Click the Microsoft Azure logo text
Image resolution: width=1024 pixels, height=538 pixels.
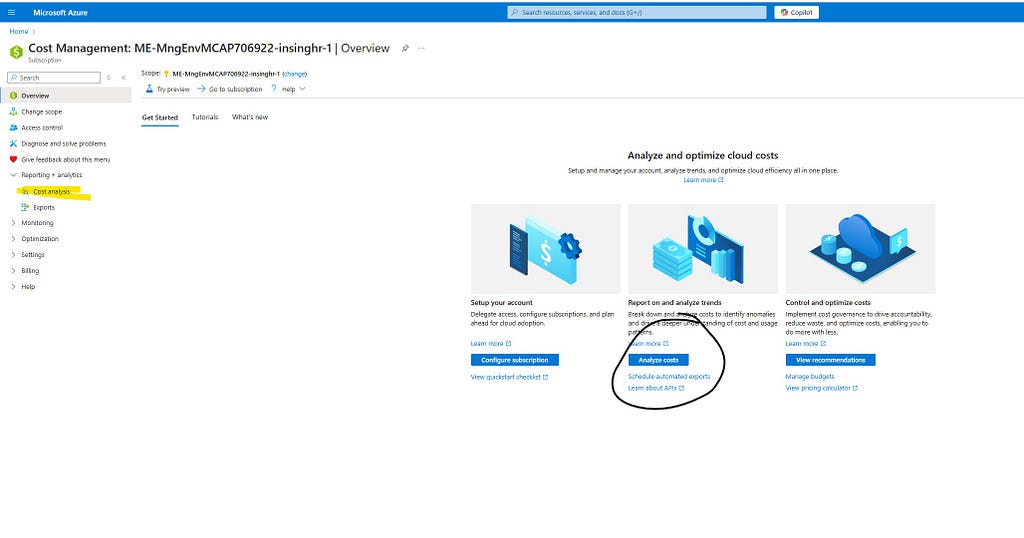pos(60,12)
